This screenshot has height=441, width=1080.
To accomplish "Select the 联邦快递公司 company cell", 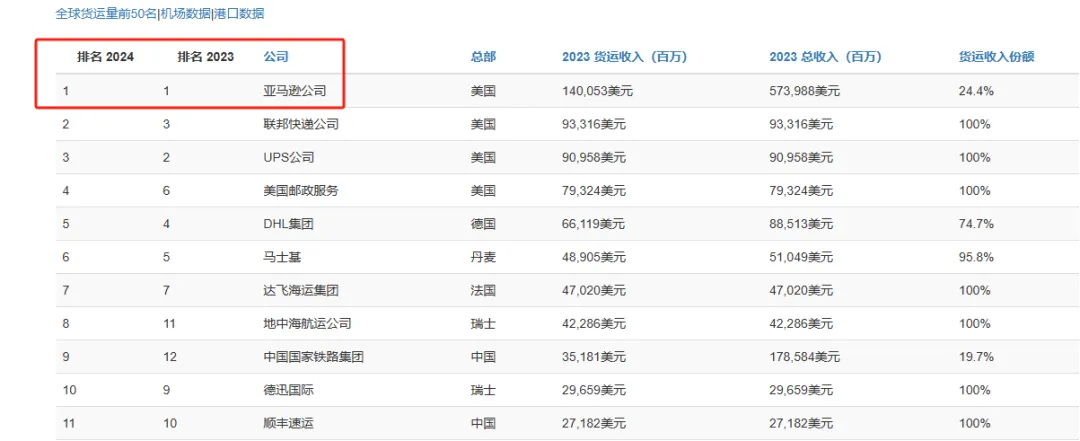I will (301, 125).
